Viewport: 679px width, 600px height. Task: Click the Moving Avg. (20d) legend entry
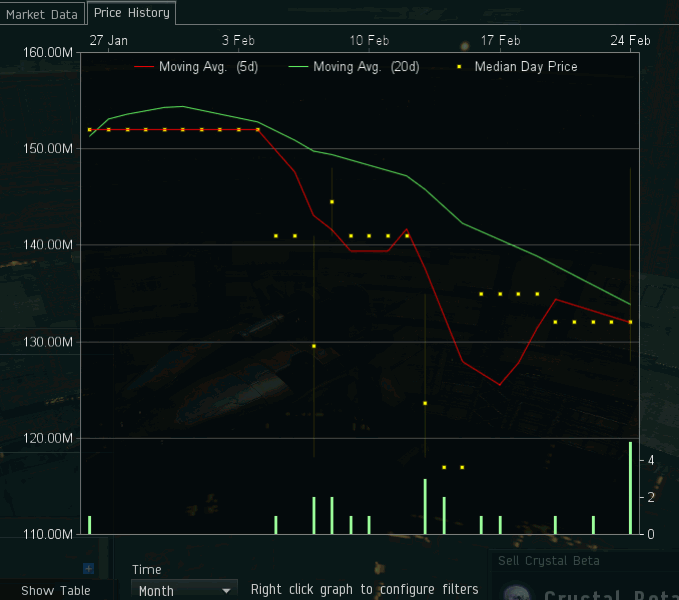(353, 67)
